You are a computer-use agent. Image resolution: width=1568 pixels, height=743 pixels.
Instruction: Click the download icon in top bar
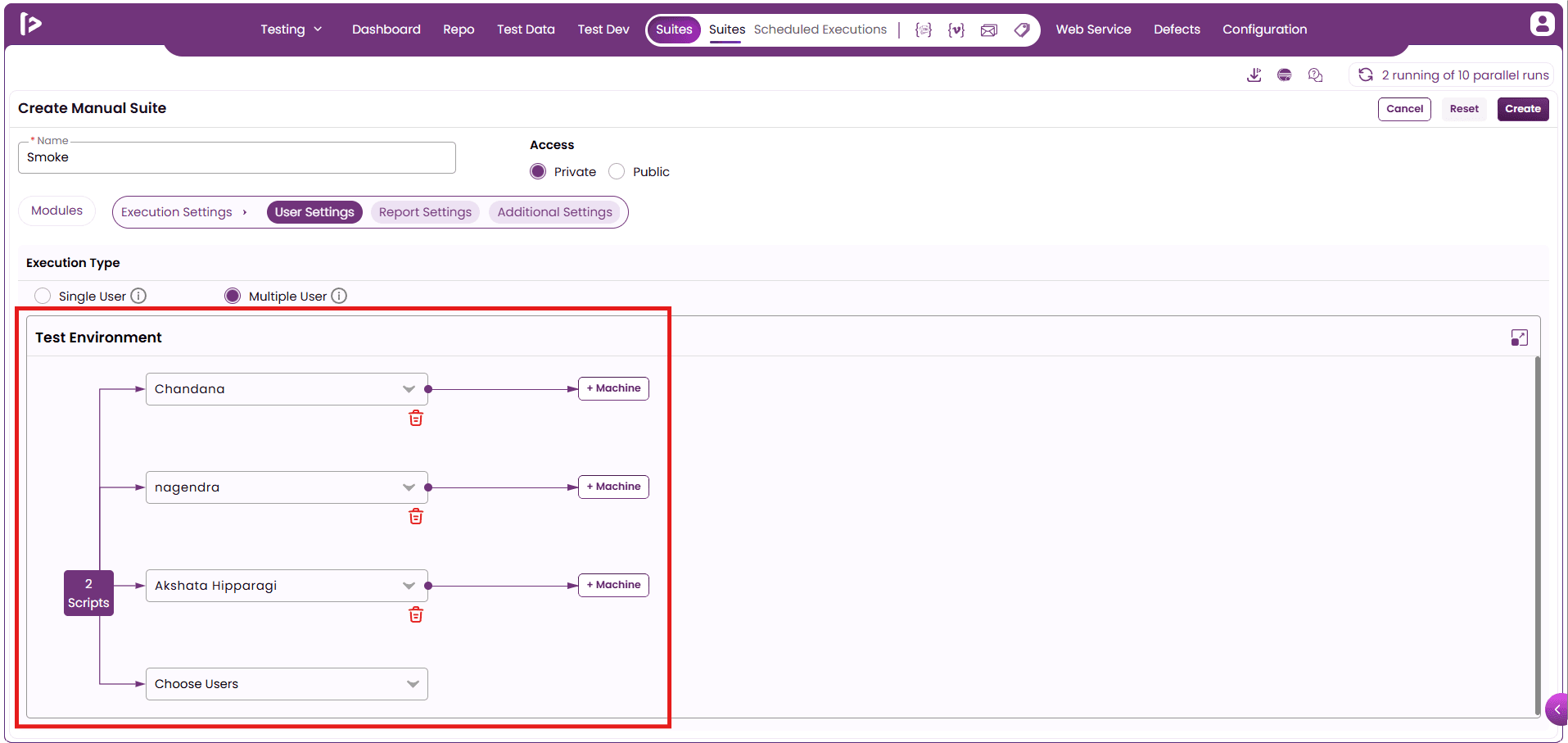pyautogui.click(x=1254, y=75)
